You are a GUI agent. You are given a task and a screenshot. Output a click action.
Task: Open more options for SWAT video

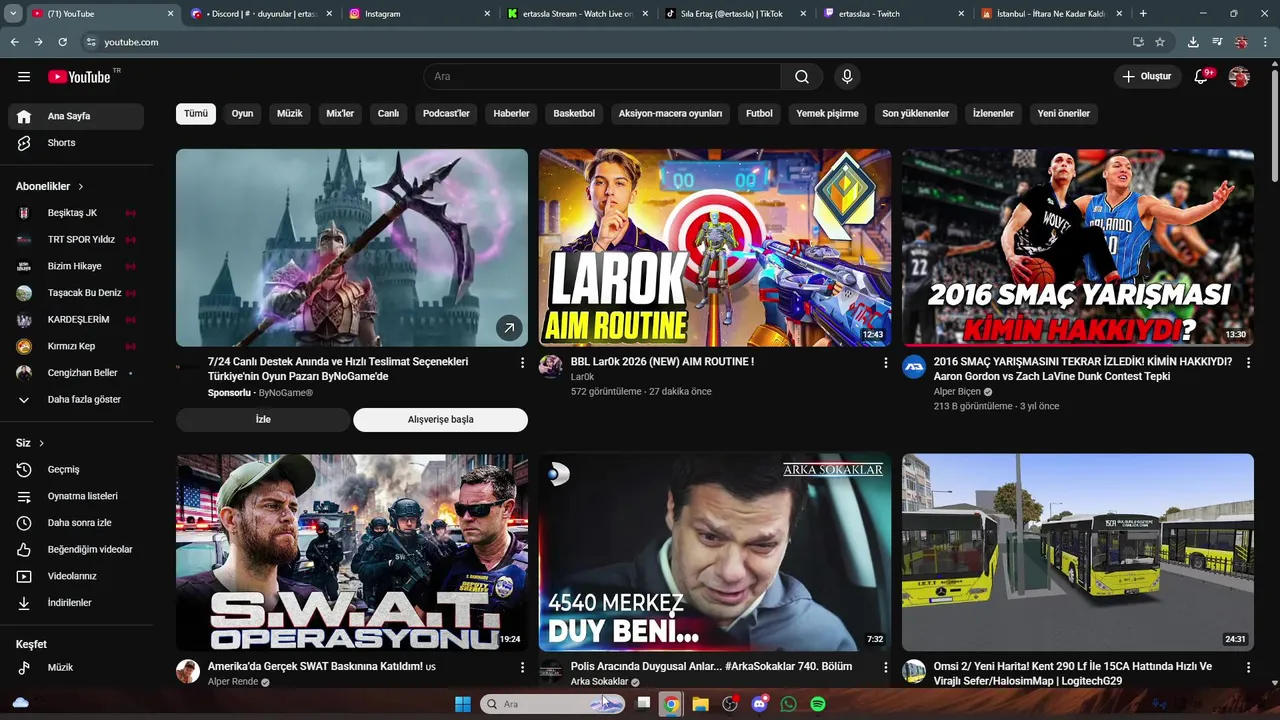coord(522,667)
